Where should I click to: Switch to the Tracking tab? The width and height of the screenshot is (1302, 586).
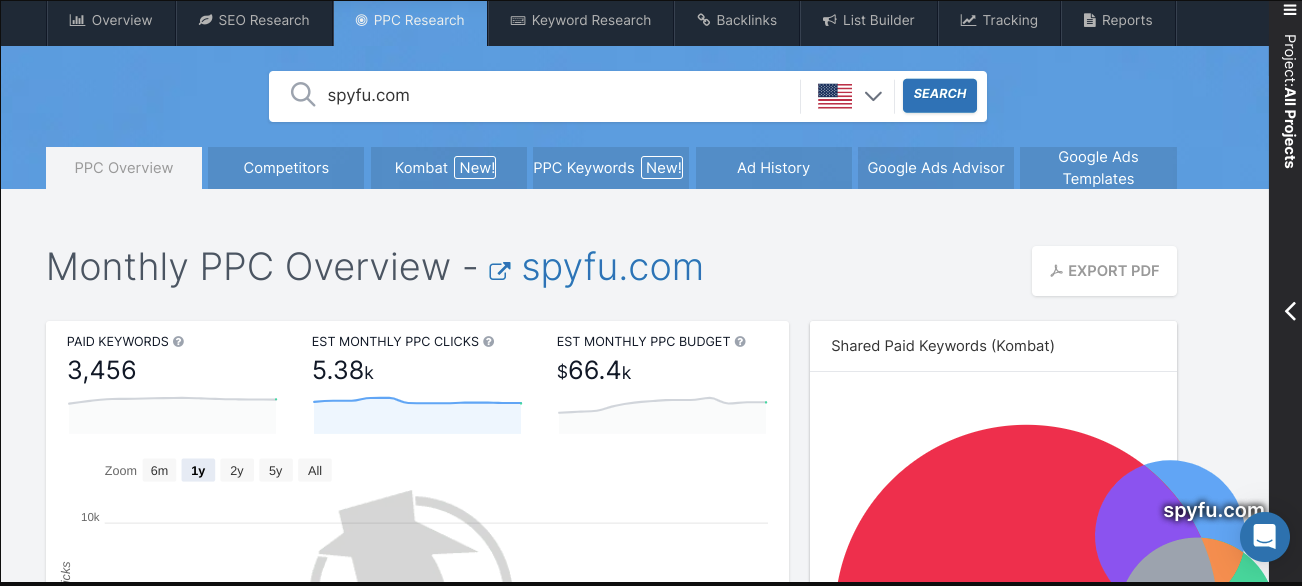pos(999,21)
